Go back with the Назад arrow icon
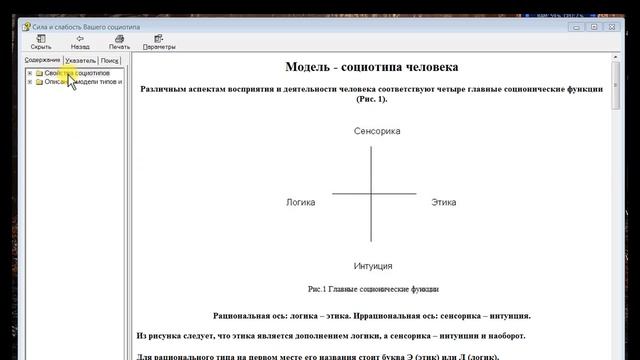 coord(80,39)
